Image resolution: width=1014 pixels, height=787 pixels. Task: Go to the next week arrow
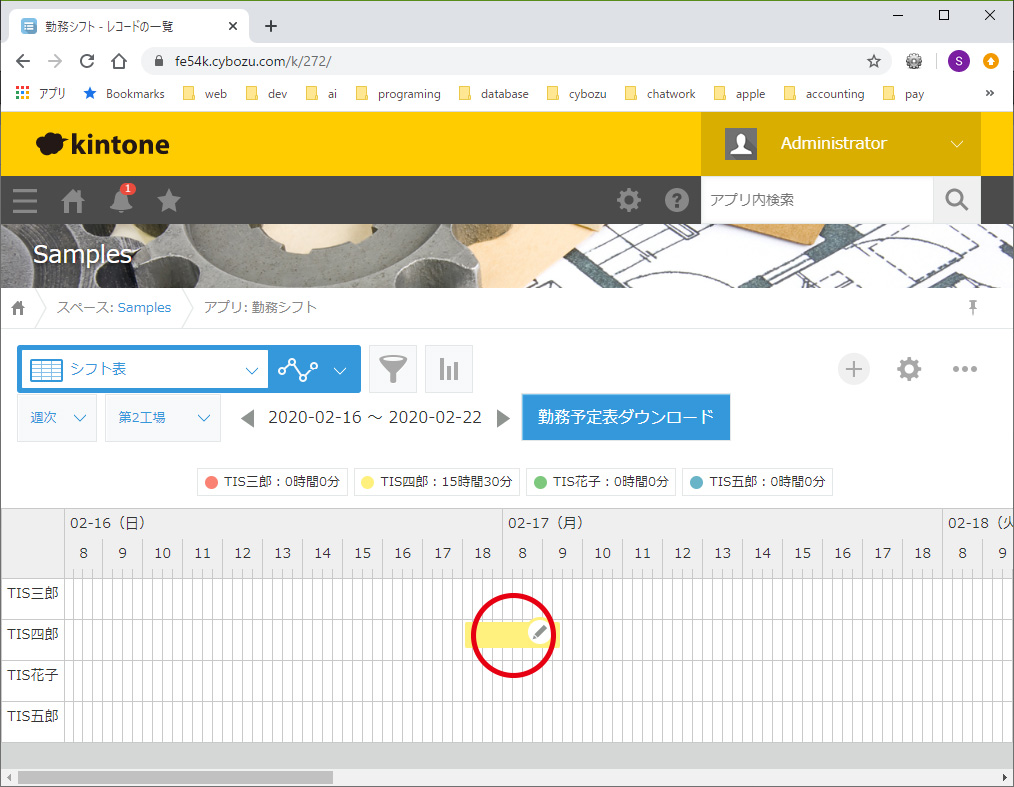pos(503,418)
